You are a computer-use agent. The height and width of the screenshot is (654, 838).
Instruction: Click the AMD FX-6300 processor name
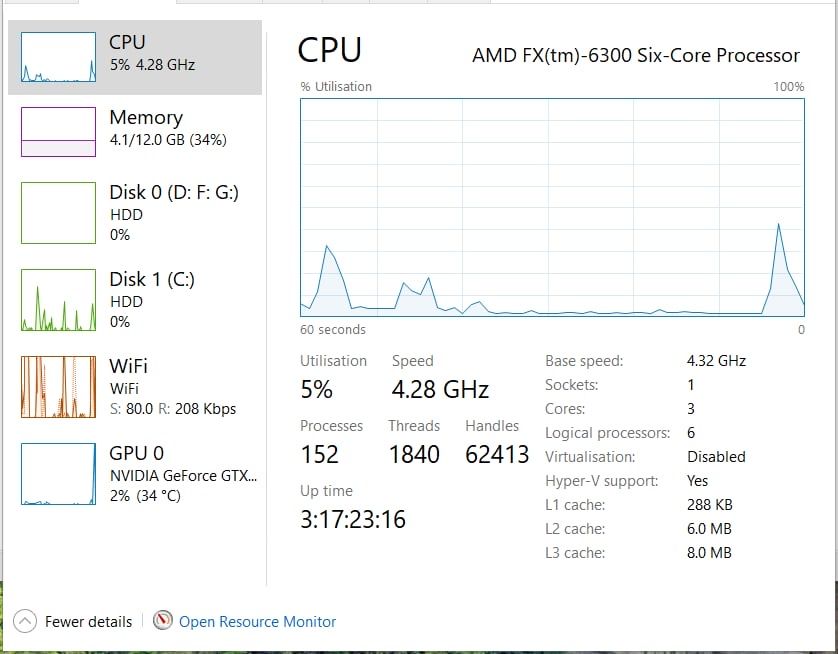coord(635,56)
